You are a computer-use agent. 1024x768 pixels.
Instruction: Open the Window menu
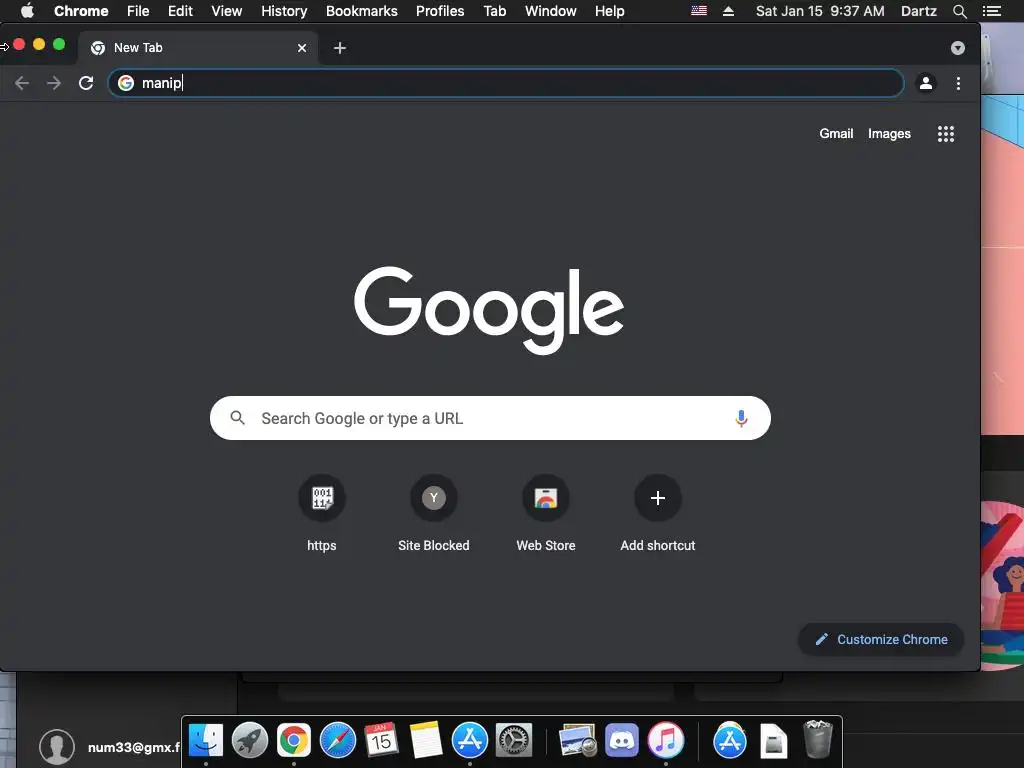click(551, 11)
